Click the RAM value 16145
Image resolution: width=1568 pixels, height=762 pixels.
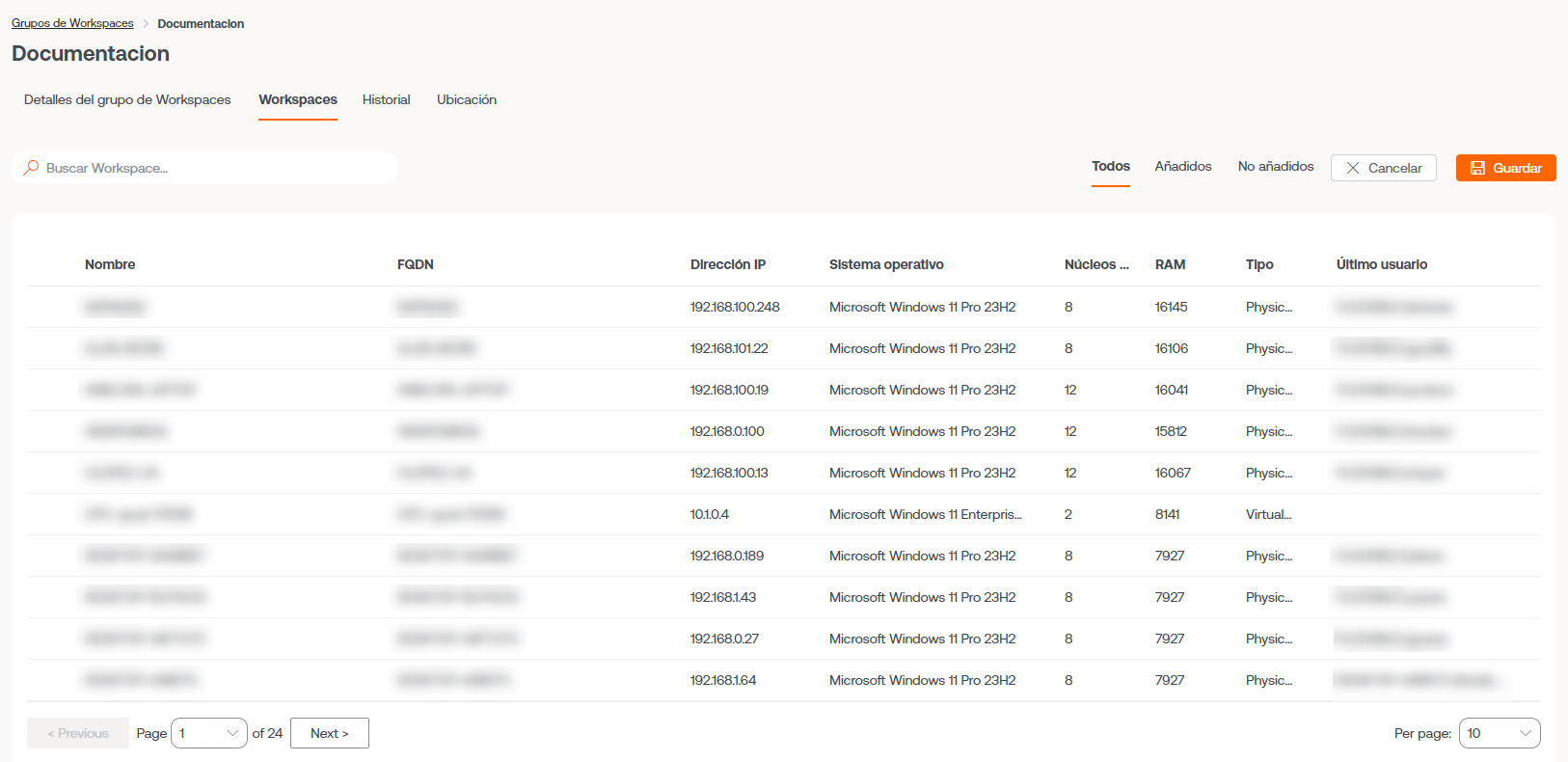[1172, 307]
